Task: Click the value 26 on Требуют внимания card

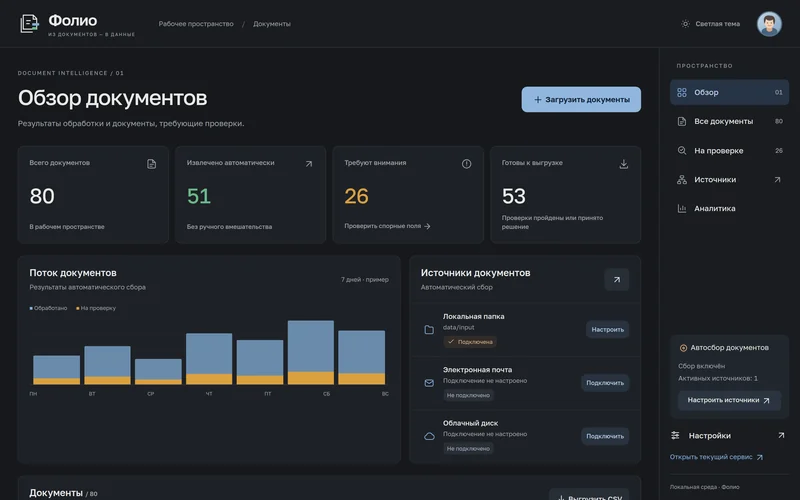Action: click(356, 196)
